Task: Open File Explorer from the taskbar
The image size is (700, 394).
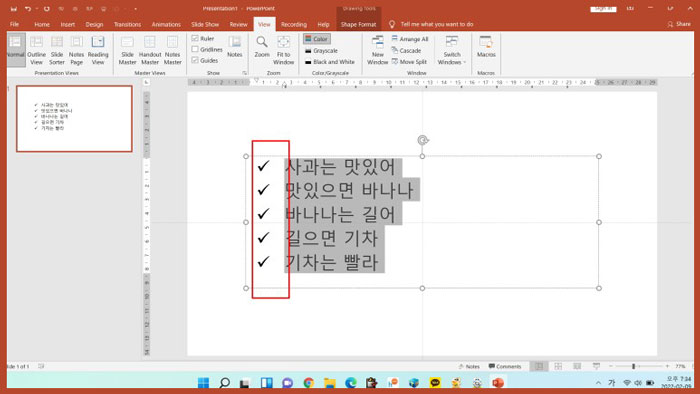Action: click(x=329, y=383)
